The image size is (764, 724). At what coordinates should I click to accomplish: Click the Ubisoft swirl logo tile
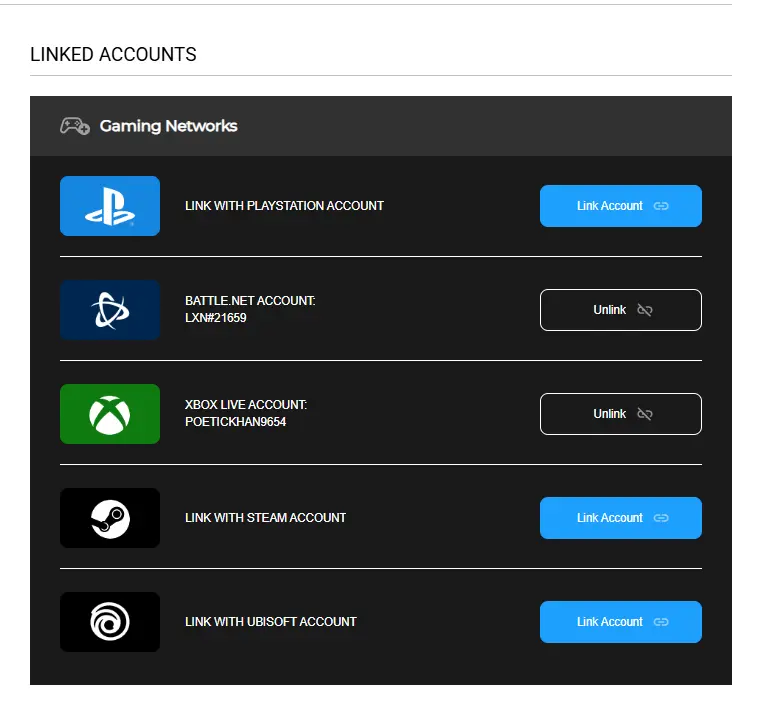pos(110,622)
